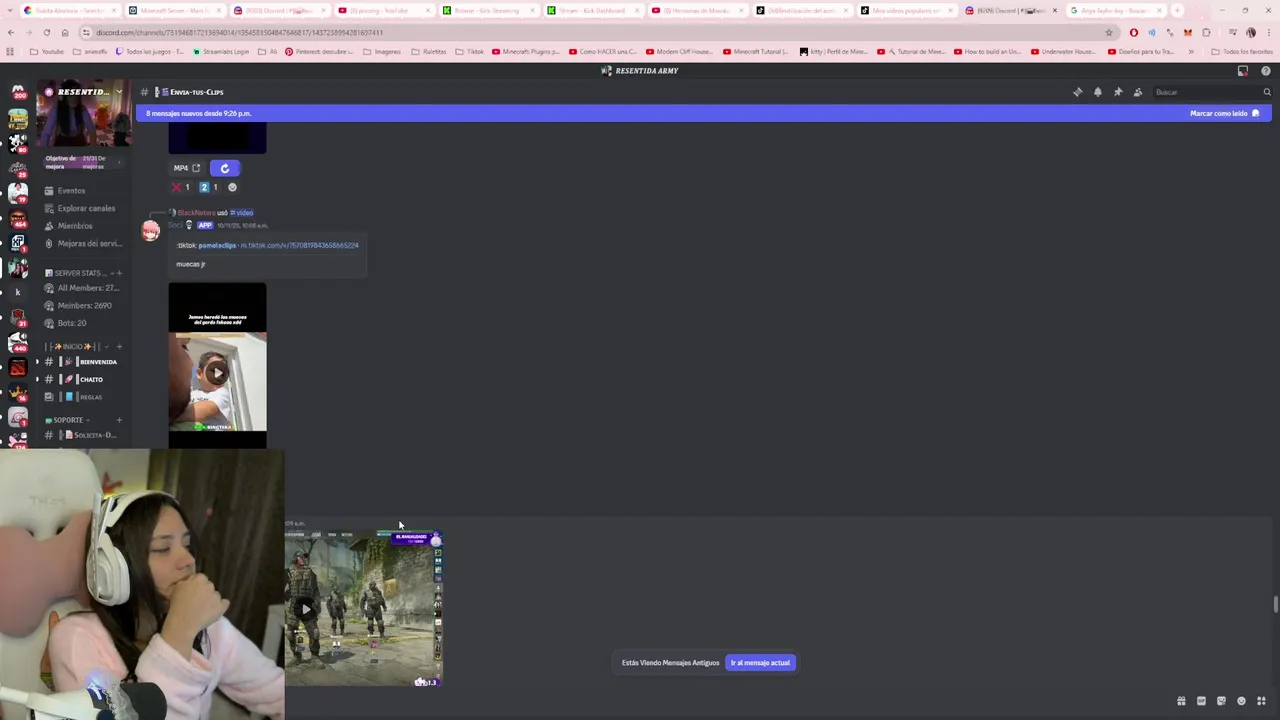The width and height of the screenshot is (1280, 720).
Task: Click the chat scrollbar thumb
Action: pyautogui.click(x=1275, y=604)
